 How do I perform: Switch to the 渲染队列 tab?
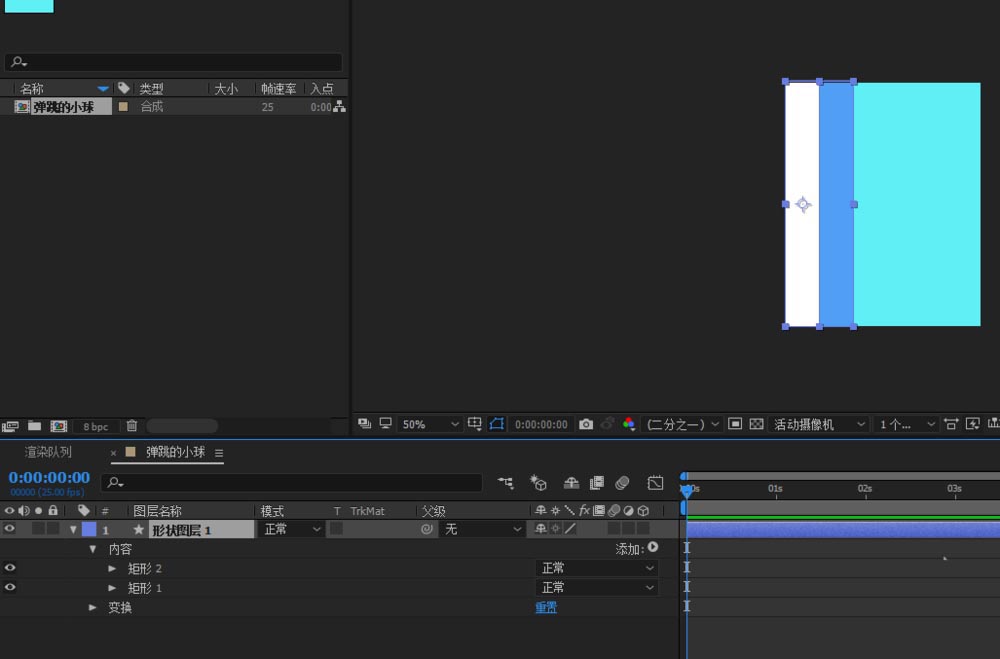pyautogui.click(x=48, y=452)
